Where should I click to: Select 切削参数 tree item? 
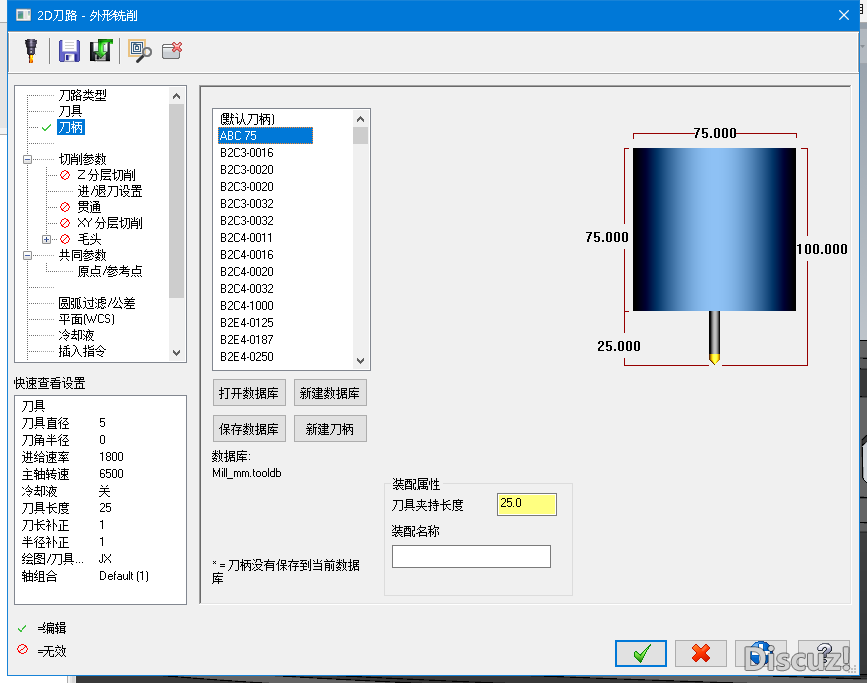82,159
